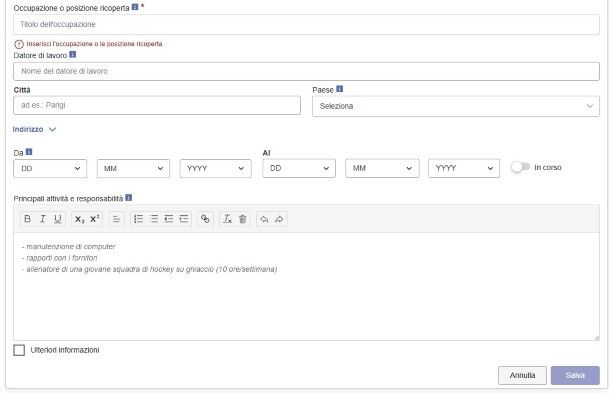Show info icon next to Datore di lavoro
Image resolution: width=610 pixels, height=393 pixels.
72,54
